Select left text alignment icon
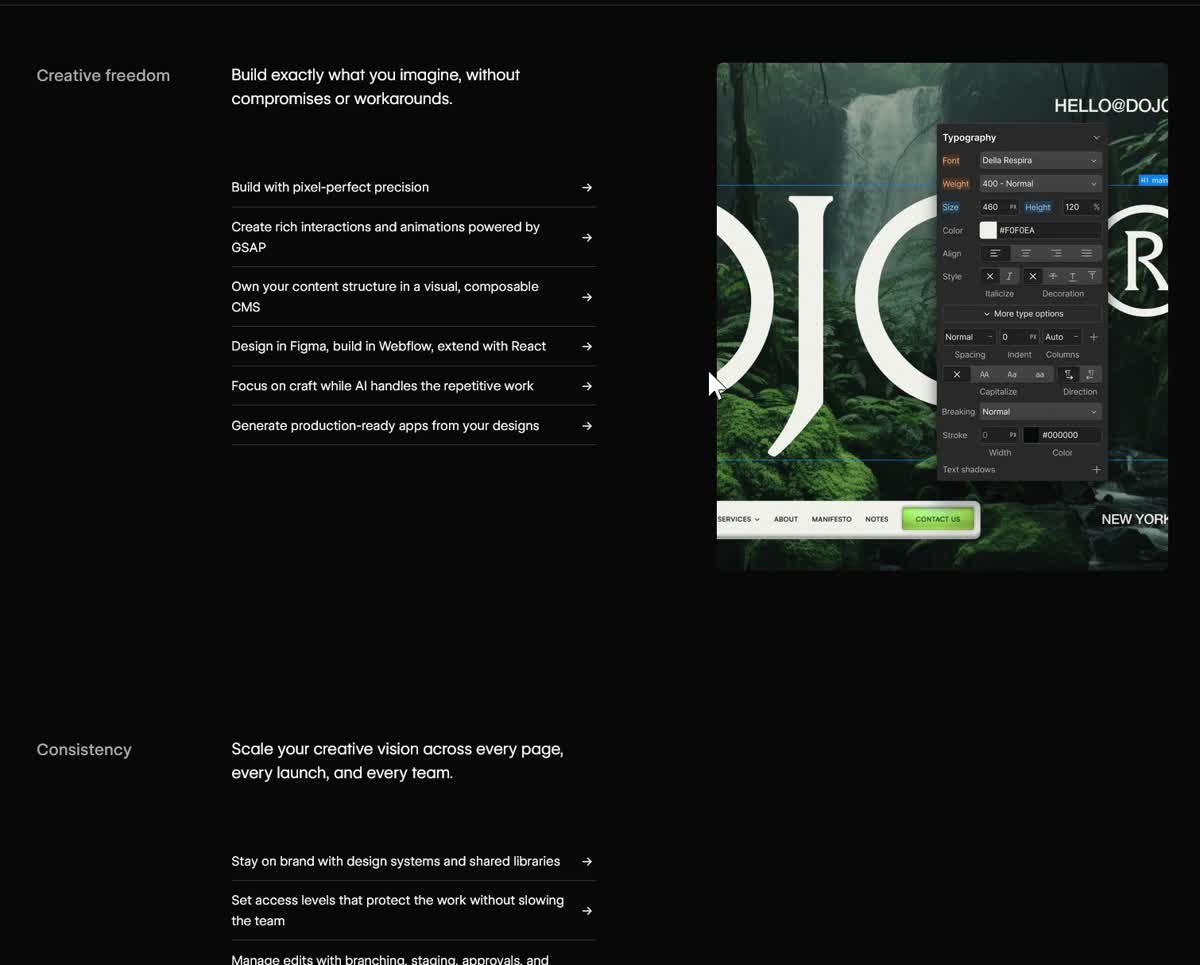Screen dimensions: 1200x965 pyautogui.click(x=995, y=253)
